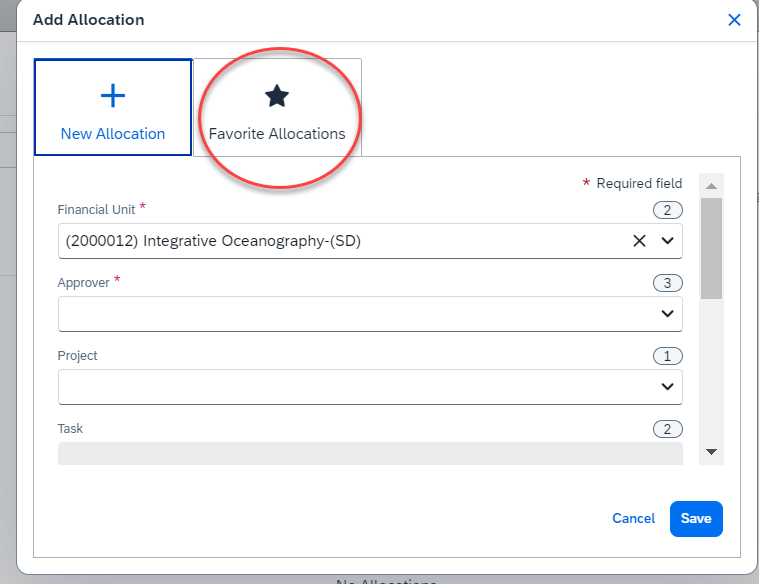Switch to the New Allocation tab label
Screen dimensions: 759x584
point(113,134)
